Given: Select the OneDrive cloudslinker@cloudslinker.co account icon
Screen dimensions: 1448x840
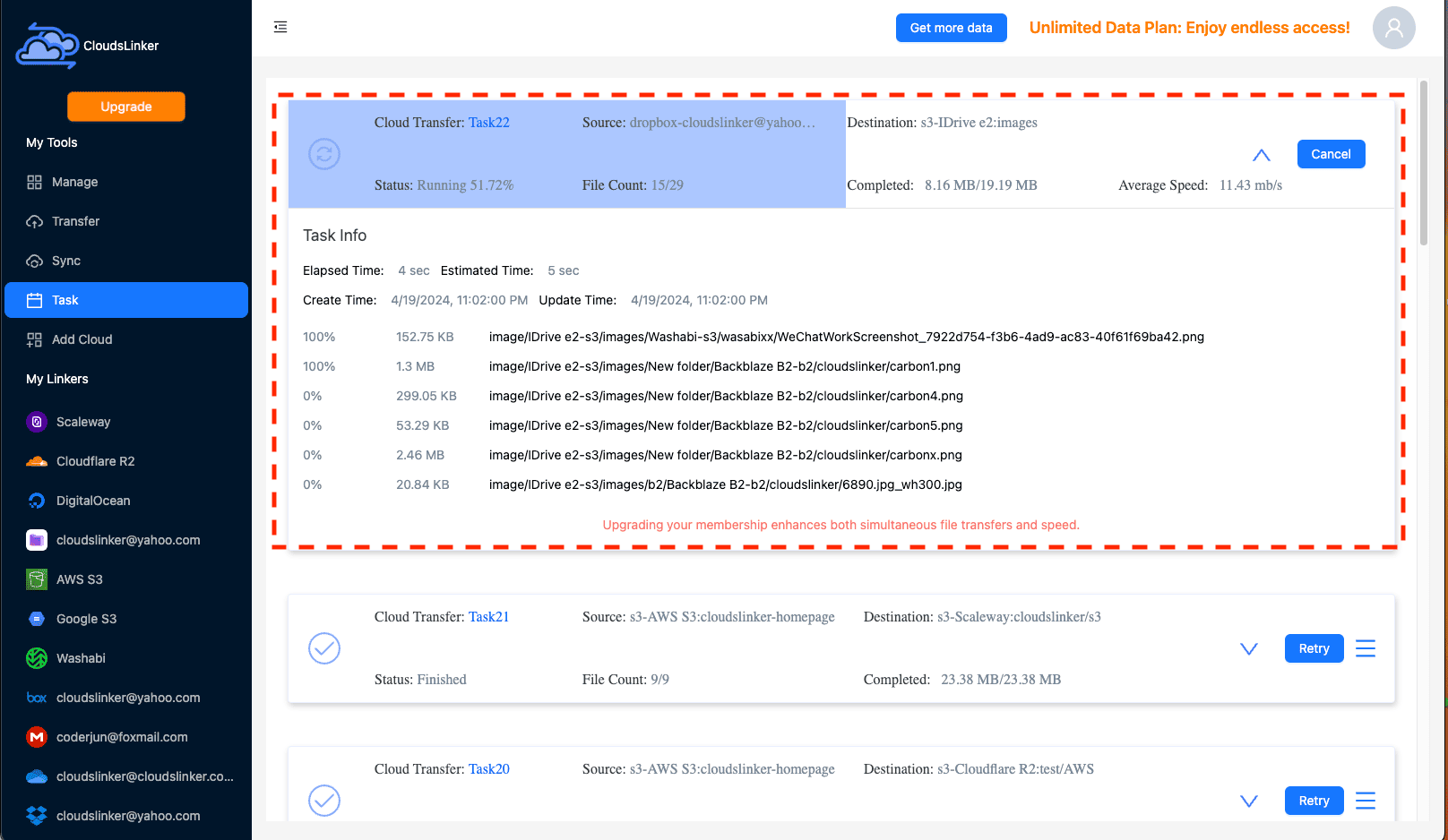Looking at the screenshot, I should point(37,776).
